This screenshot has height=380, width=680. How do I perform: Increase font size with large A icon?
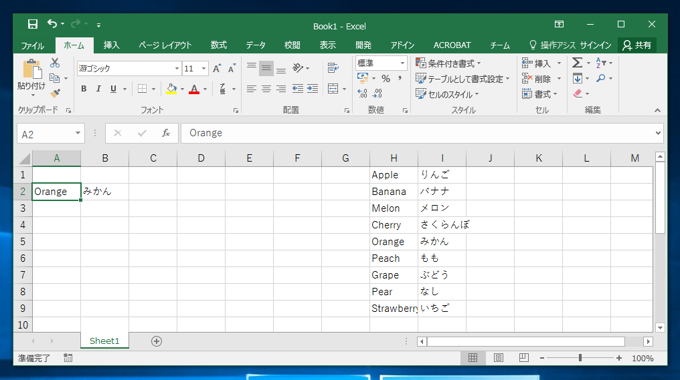tap(217, 68)
